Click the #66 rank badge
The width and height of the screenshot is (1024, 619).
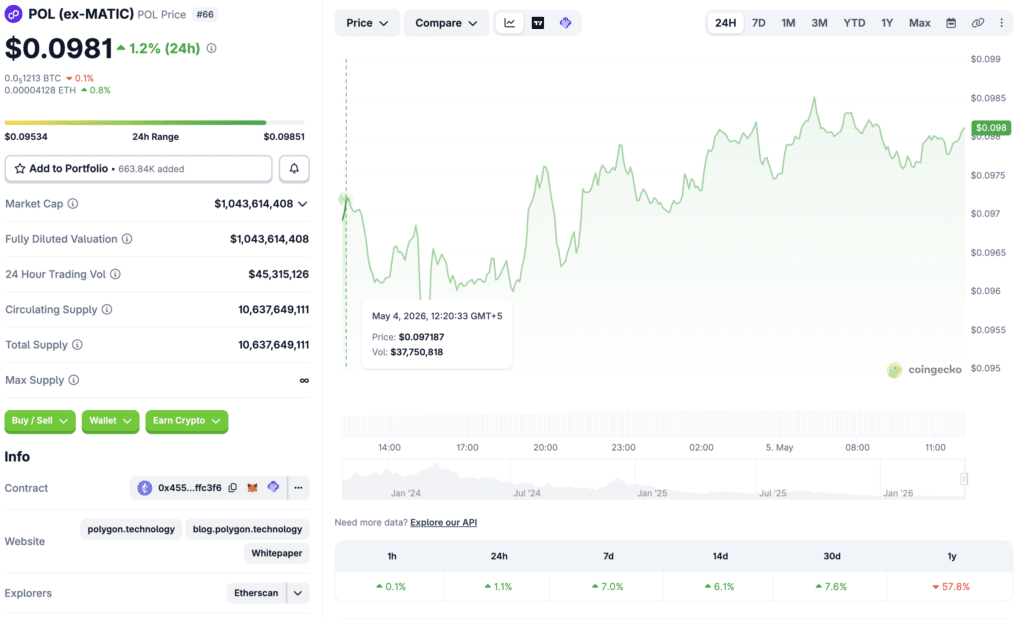205,14
